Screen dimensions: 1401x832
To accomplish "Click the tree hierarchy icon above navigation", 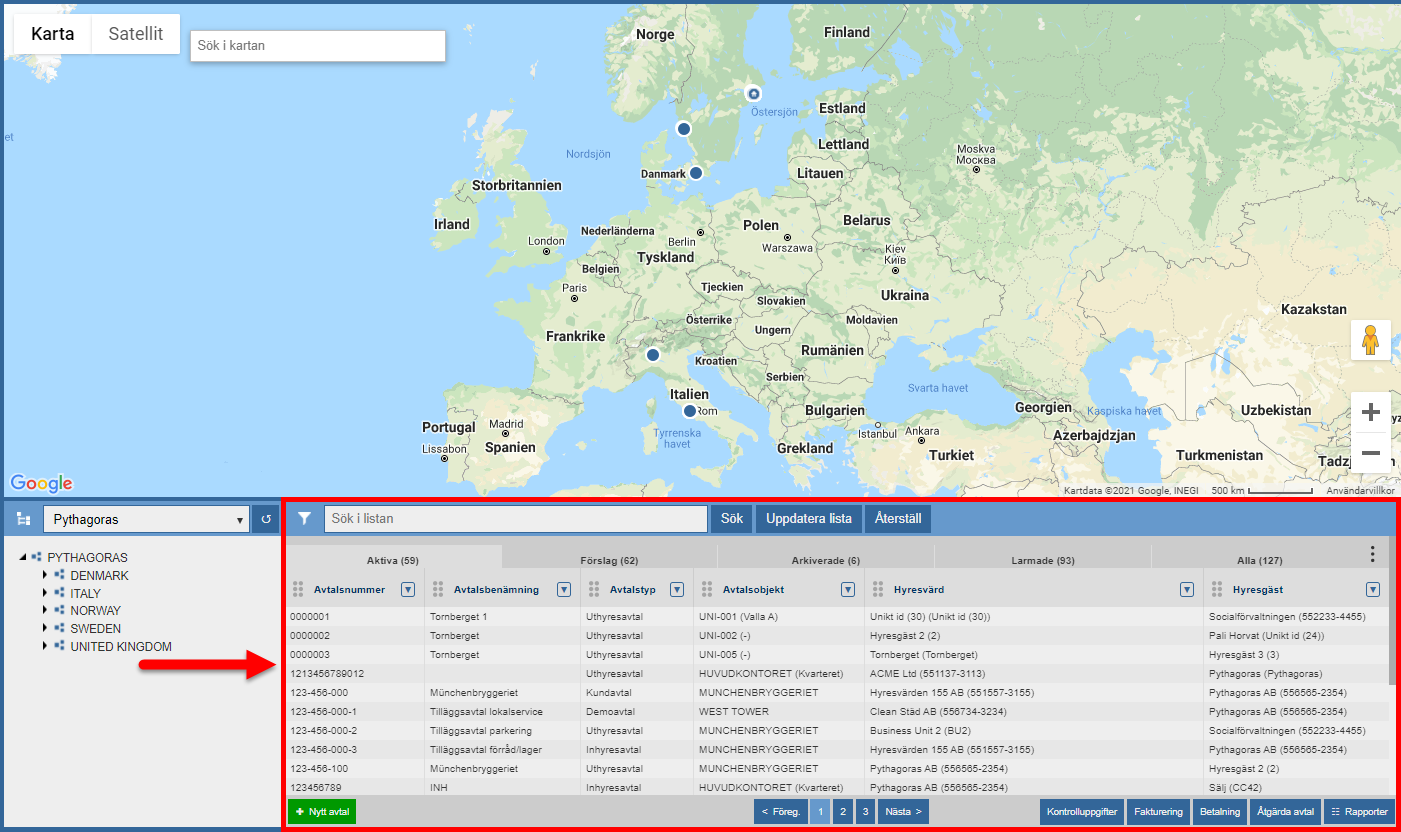I will pos(23,519).
